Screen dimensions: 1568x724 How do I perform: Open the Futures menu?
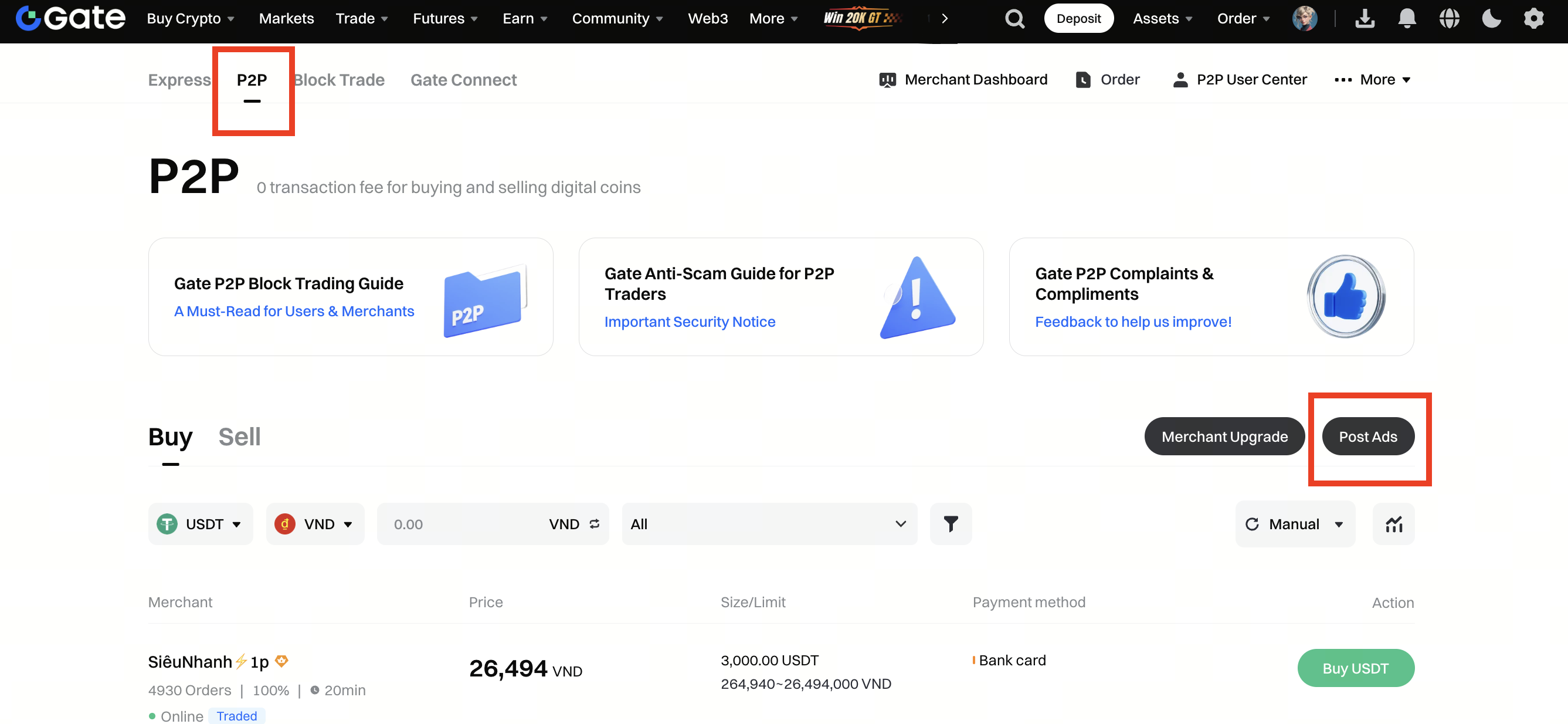coord(445,19)
